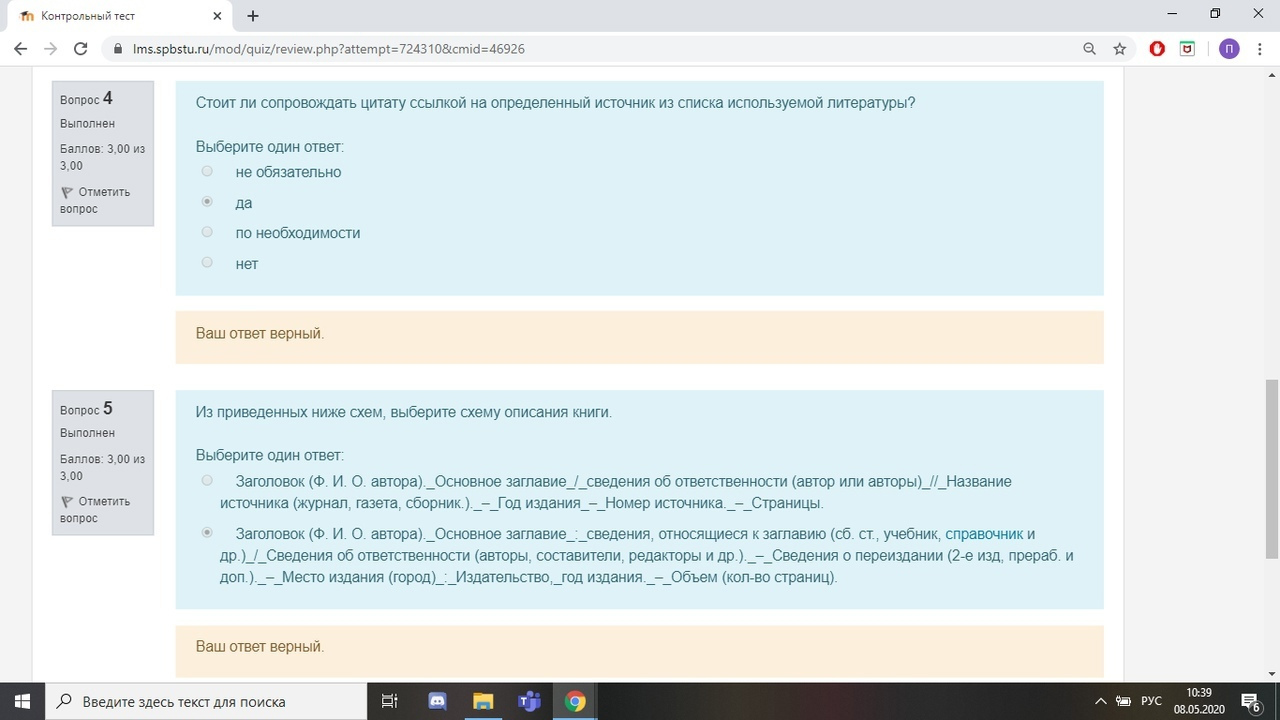Click the page vertical scrollbar thumb
1280x720 pixels.
[x=1272, y=469]
